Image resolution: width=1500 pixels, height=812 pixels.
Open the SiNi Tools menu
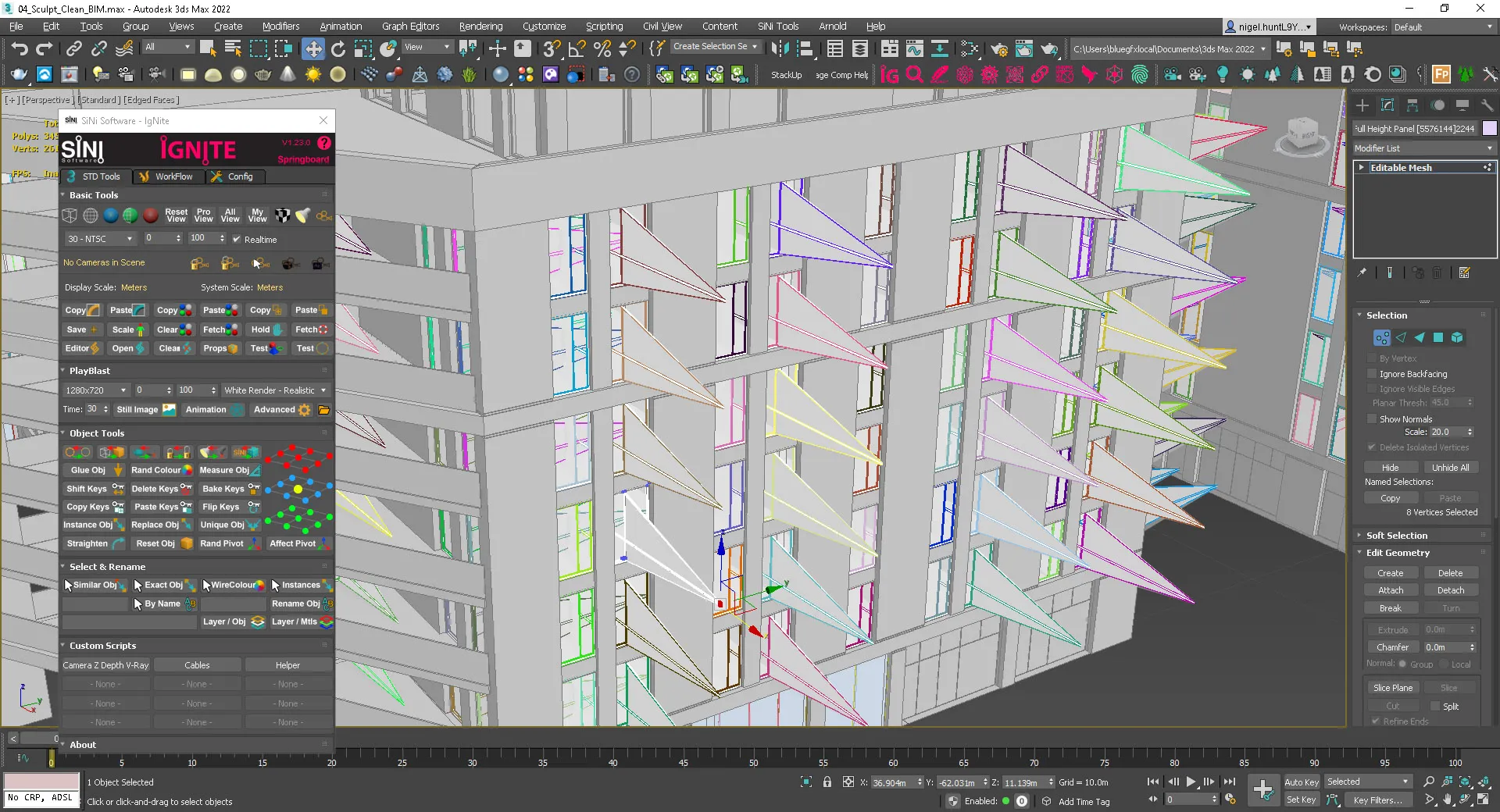click(778, 26)
